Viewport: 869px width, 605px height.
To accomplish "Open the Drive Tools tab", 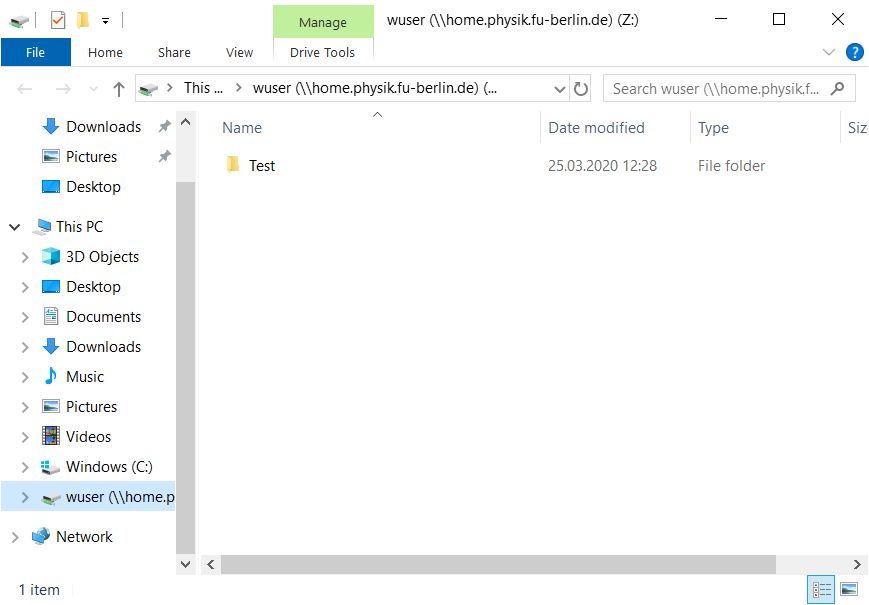I will click(323, 52).
